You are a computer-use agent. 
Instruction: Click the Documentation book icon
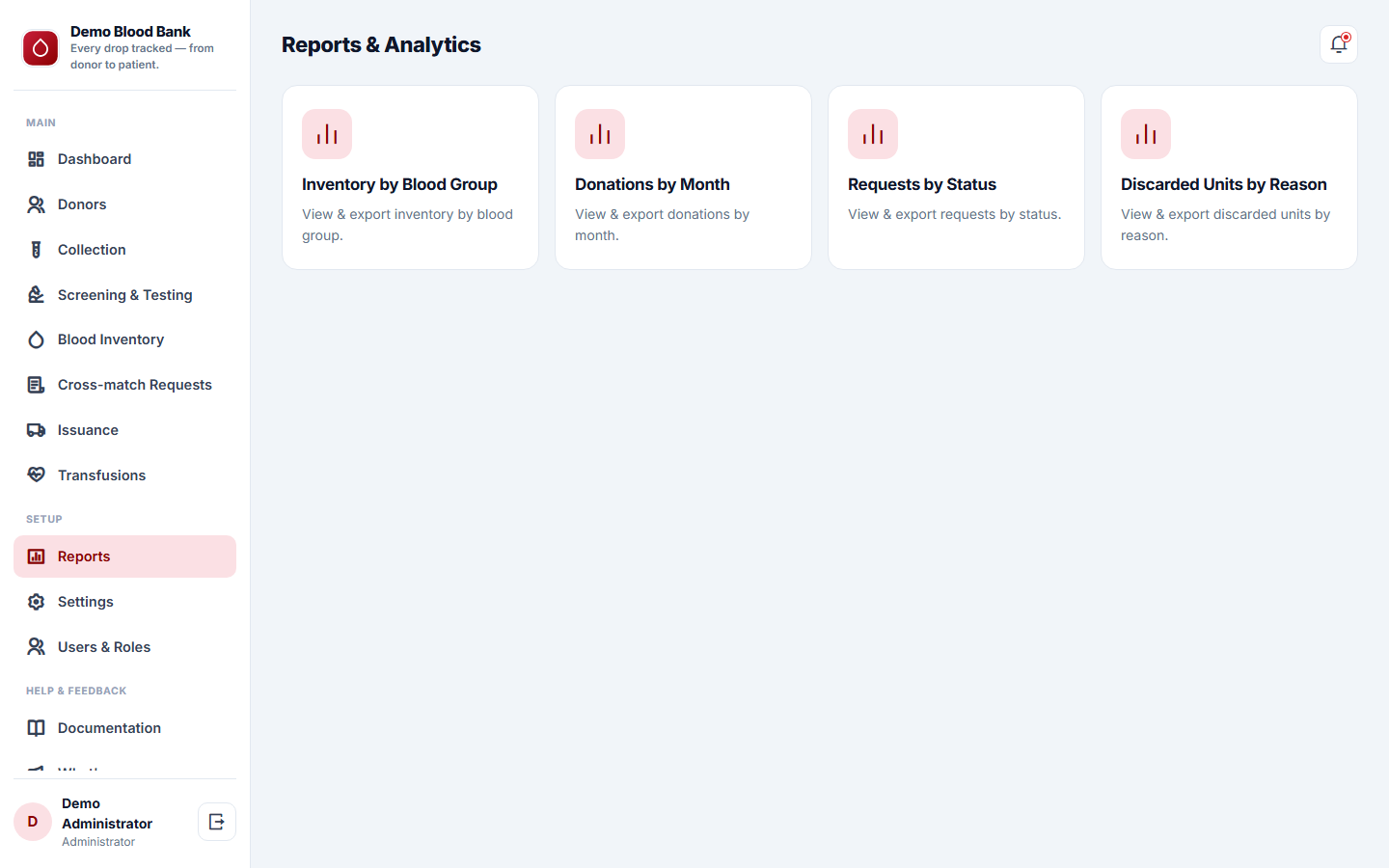[36, 728]
